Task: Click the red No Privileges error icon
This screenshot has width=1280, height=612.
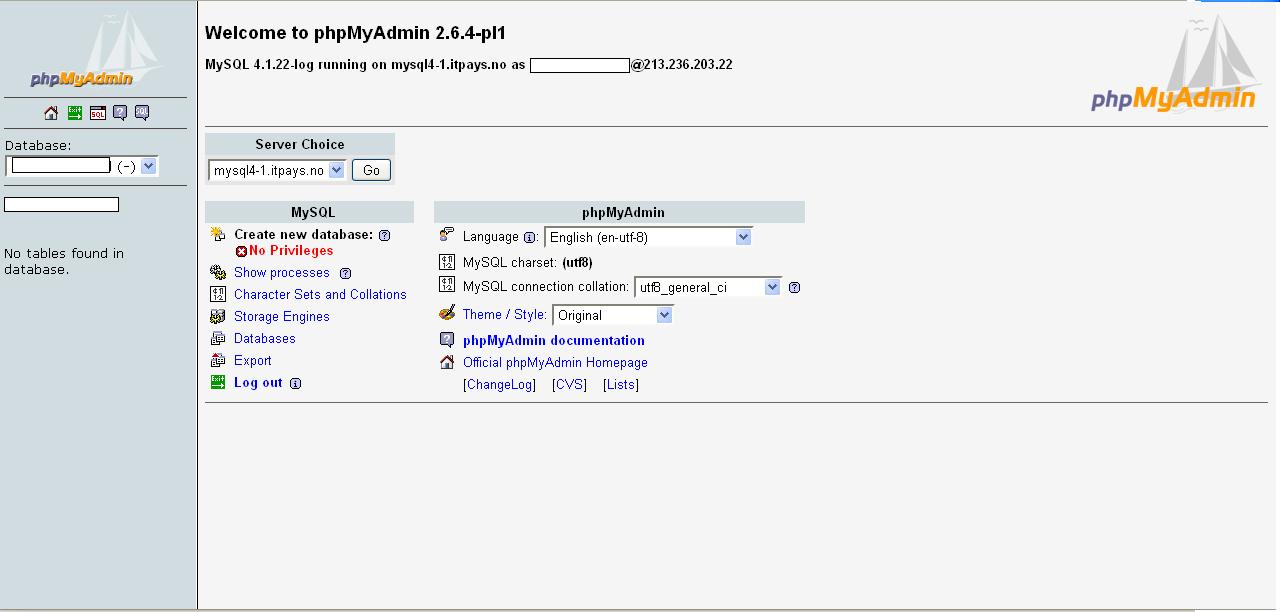Action: [241, 251]
